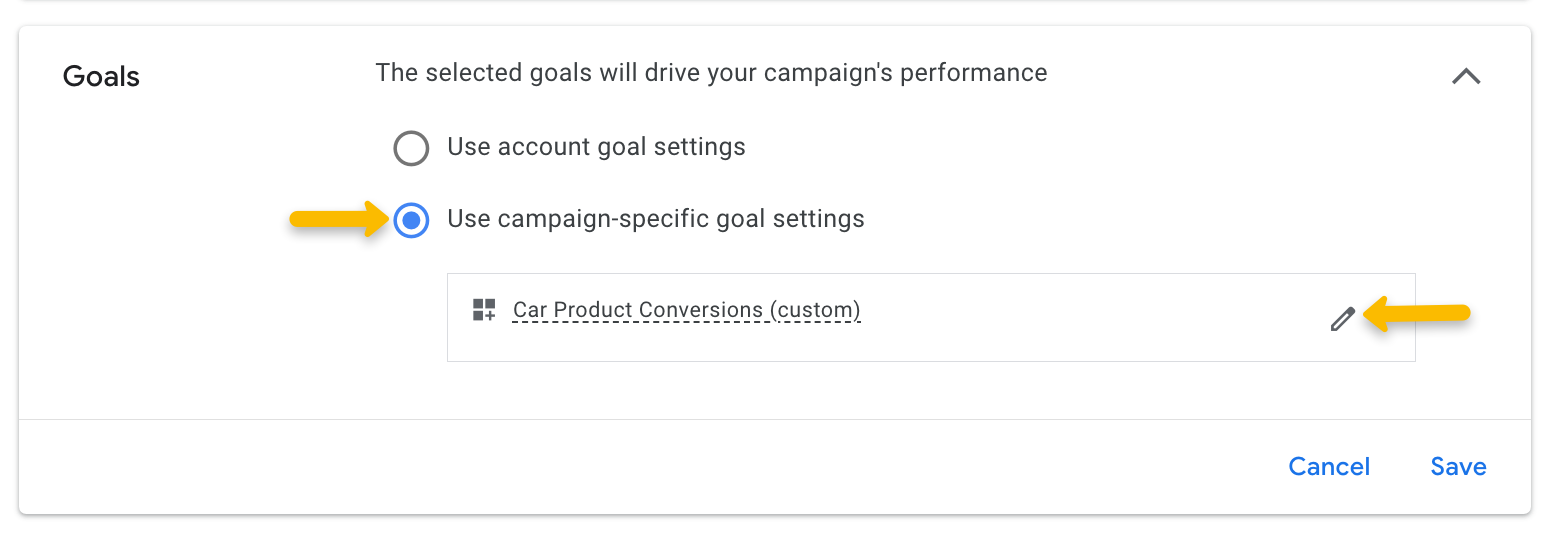Click the goals description text at top

coord(711,73)
